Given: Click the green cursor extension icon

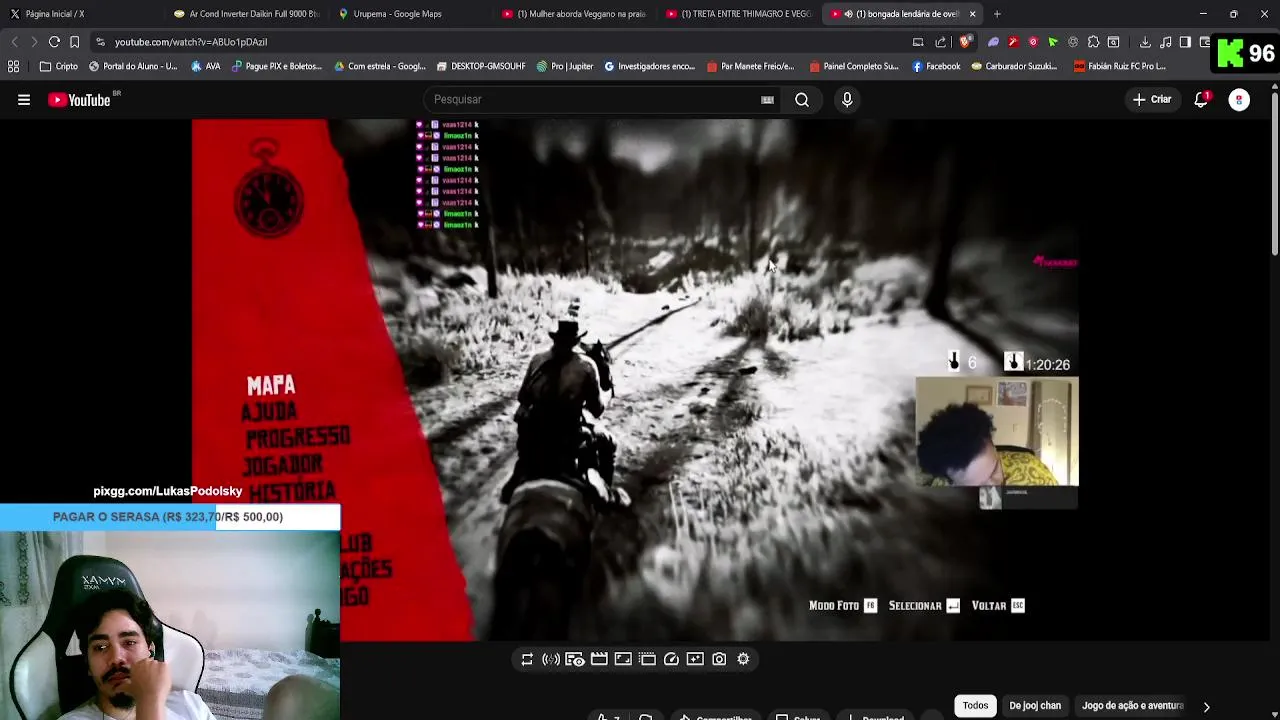Looking at the screenshot, I should click(1053, 42).
